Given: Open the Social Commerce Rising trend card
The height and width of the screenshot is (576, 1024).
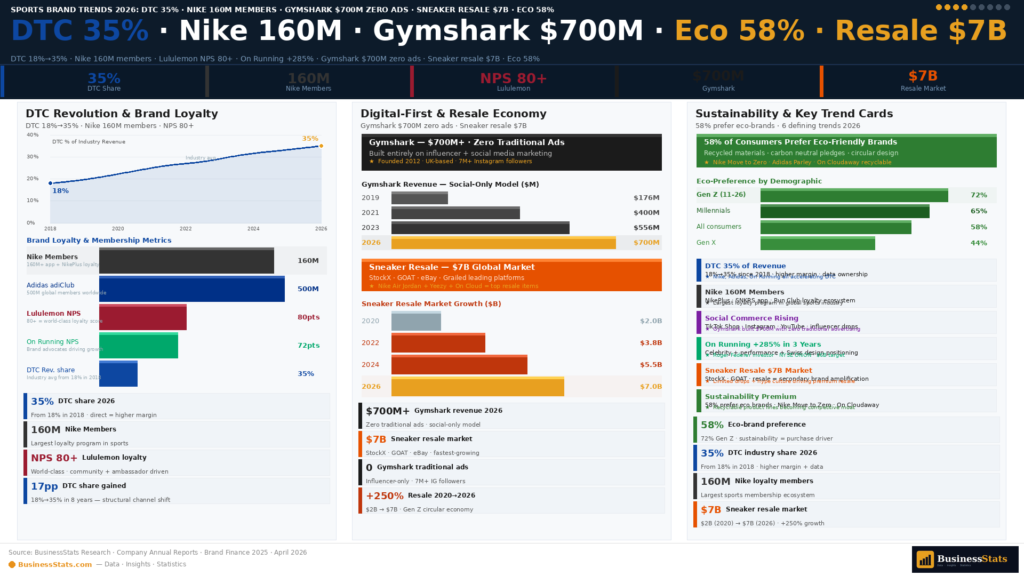Looking at the screenshot, I should click(x=846, y=323).
